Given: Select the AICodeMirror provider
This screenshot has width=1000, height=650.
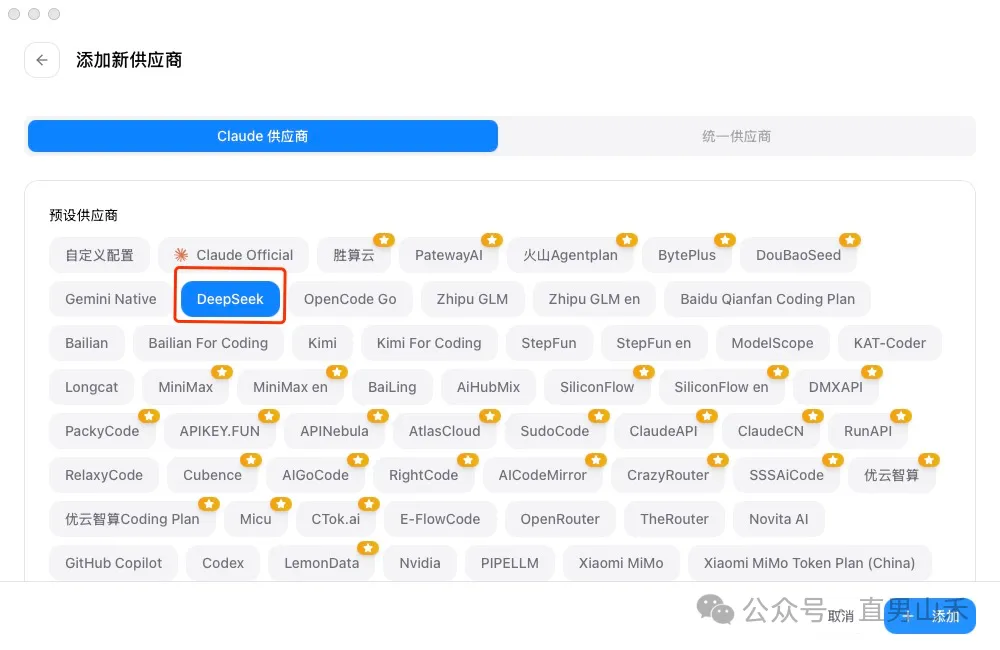Looking at the screenshot, I should tap(543, 475).
